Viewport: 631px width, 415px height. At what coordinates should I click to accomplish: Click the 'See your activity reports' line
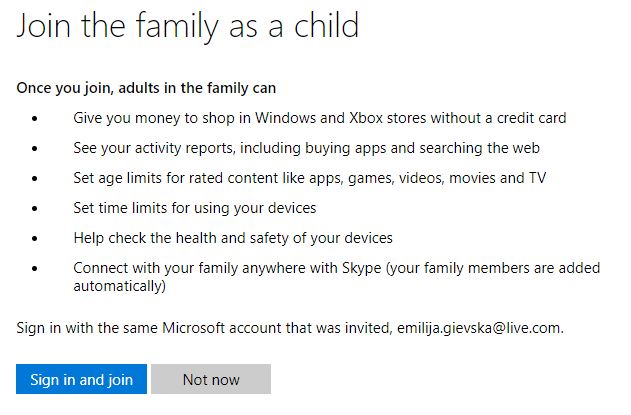(306, 148)
